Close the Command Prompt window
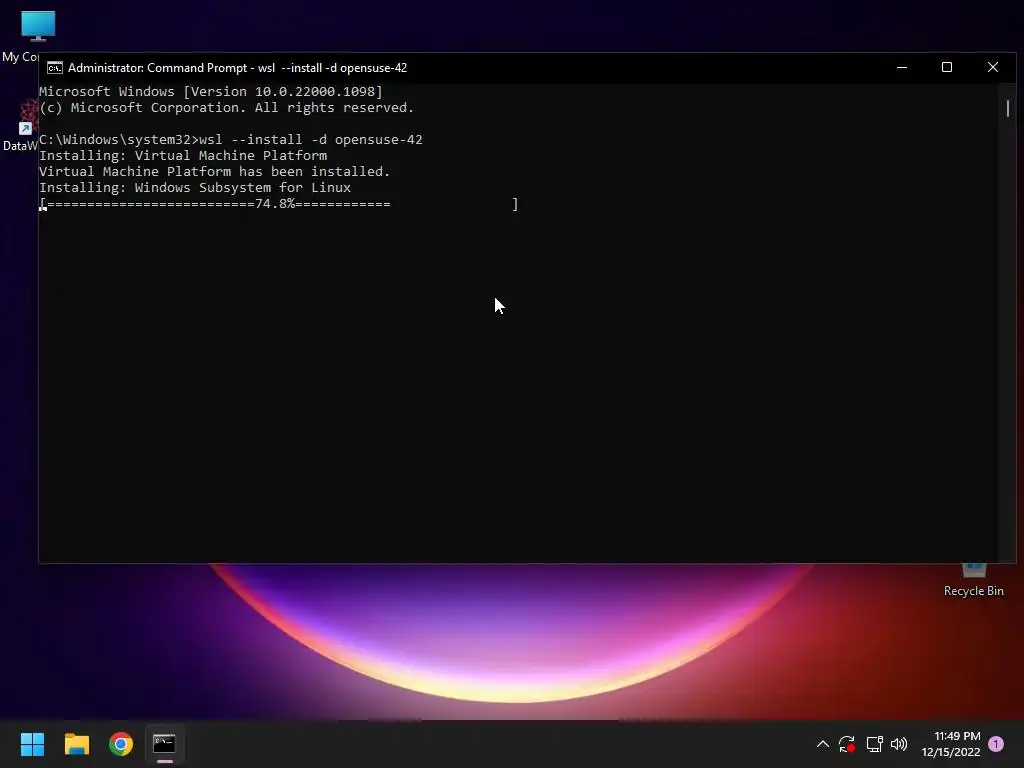This screenshot has height=768, width=1024. pos(993,67)
